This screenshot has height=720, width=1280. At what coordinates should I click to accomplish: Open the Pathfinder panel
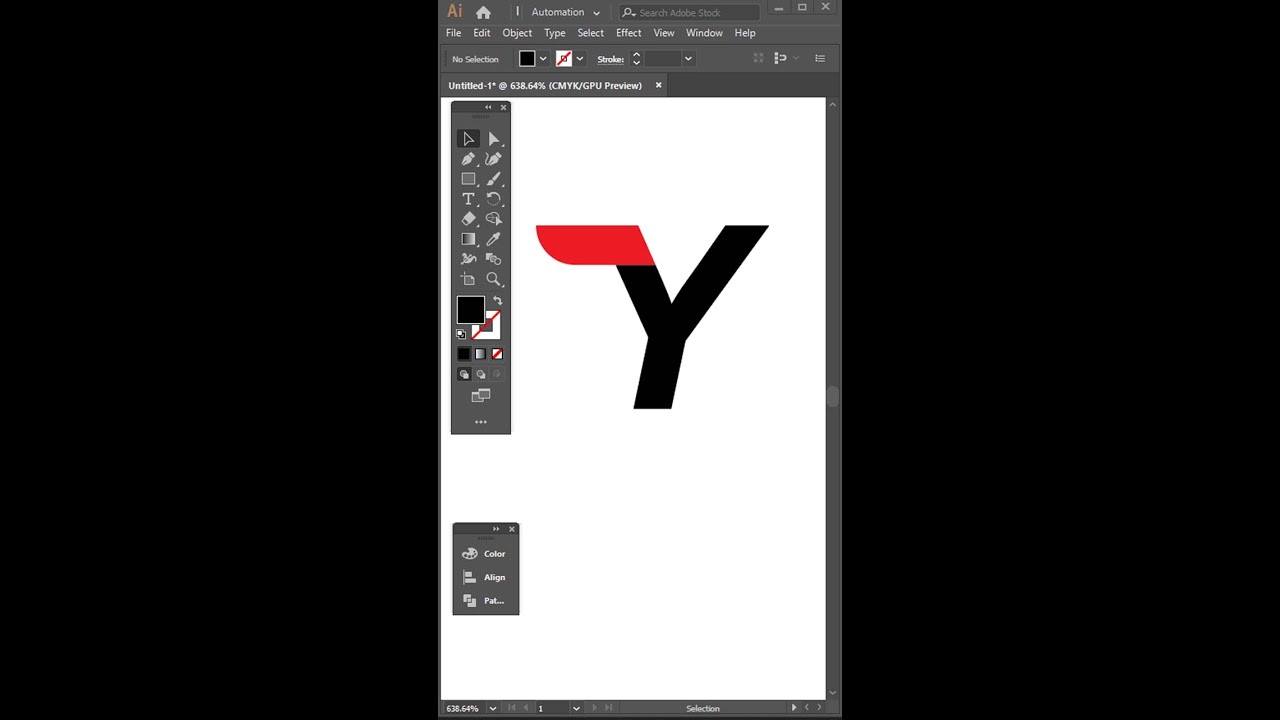485,601
